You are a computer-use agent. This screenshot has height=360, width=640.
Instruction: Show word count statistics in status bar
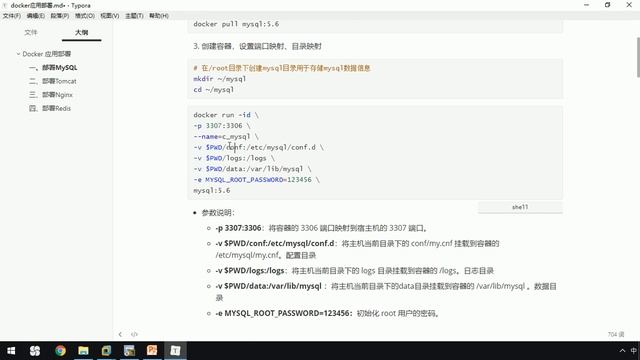pyautogui.click(x=616, y=334)
